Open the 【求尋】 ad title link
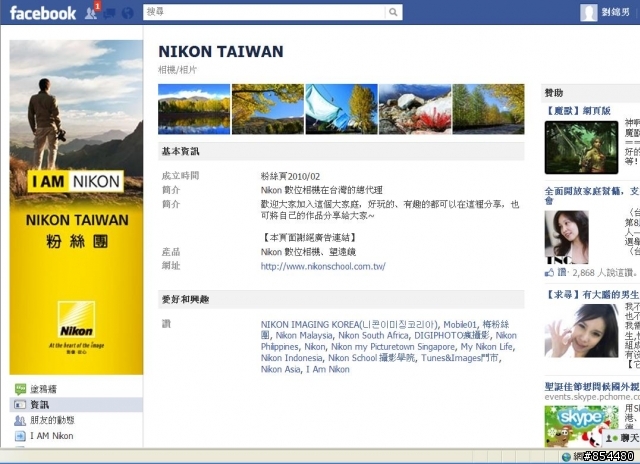The width and height of the screenshot is (640, 464). (x=592, y=294)
